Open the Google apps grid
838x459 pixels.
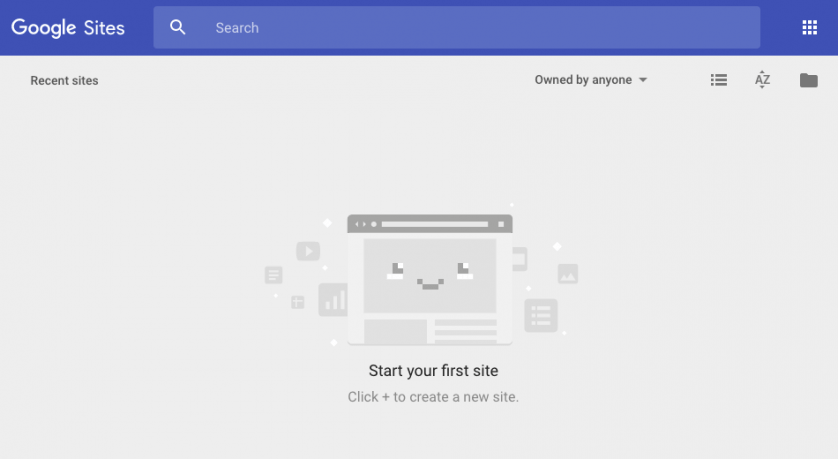click(x=809, y=27)
